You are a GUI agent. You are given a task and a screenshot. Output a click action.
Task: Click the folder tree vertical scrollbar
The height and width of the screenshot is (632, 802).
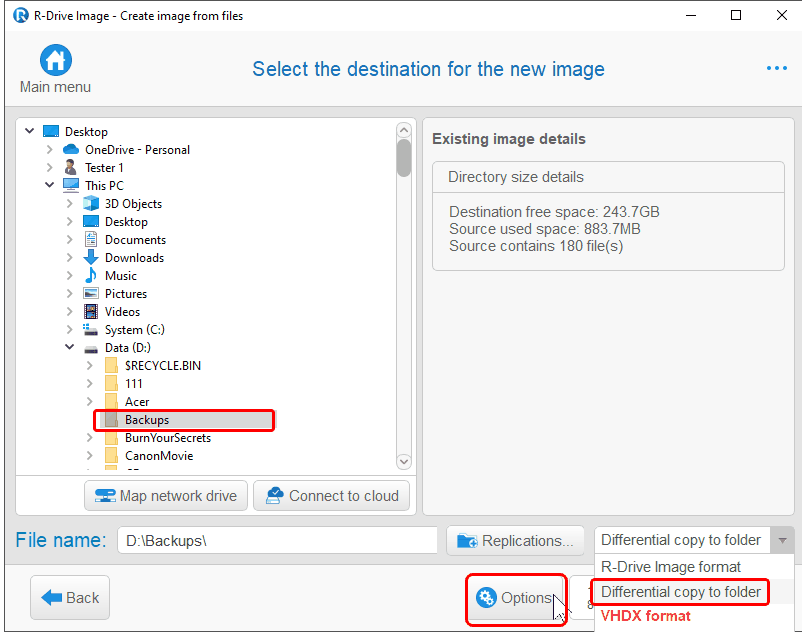click(x=404, y=300)
